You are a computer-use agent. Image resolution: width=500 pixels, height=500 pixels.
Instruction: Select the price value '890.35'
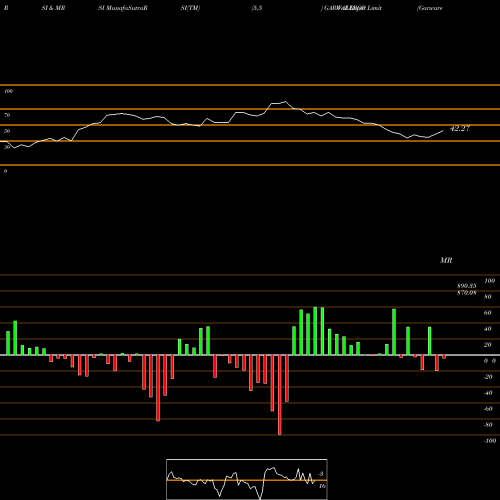click(467, 286)
